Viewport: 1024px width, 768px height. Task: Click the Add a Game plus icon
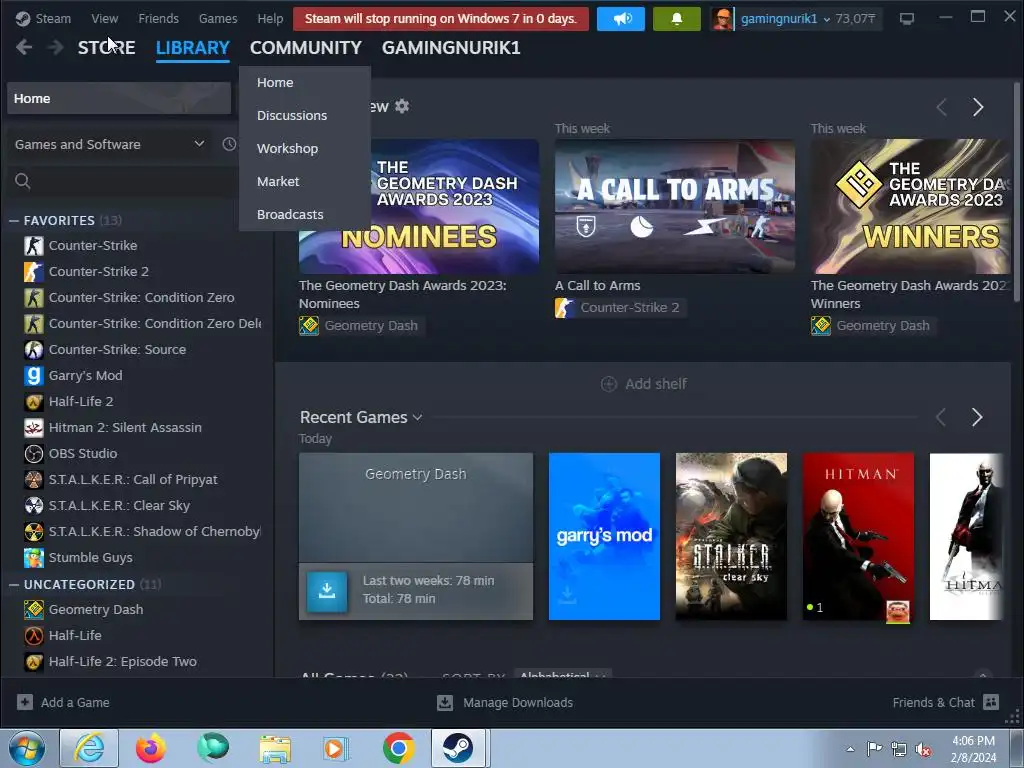25,702
